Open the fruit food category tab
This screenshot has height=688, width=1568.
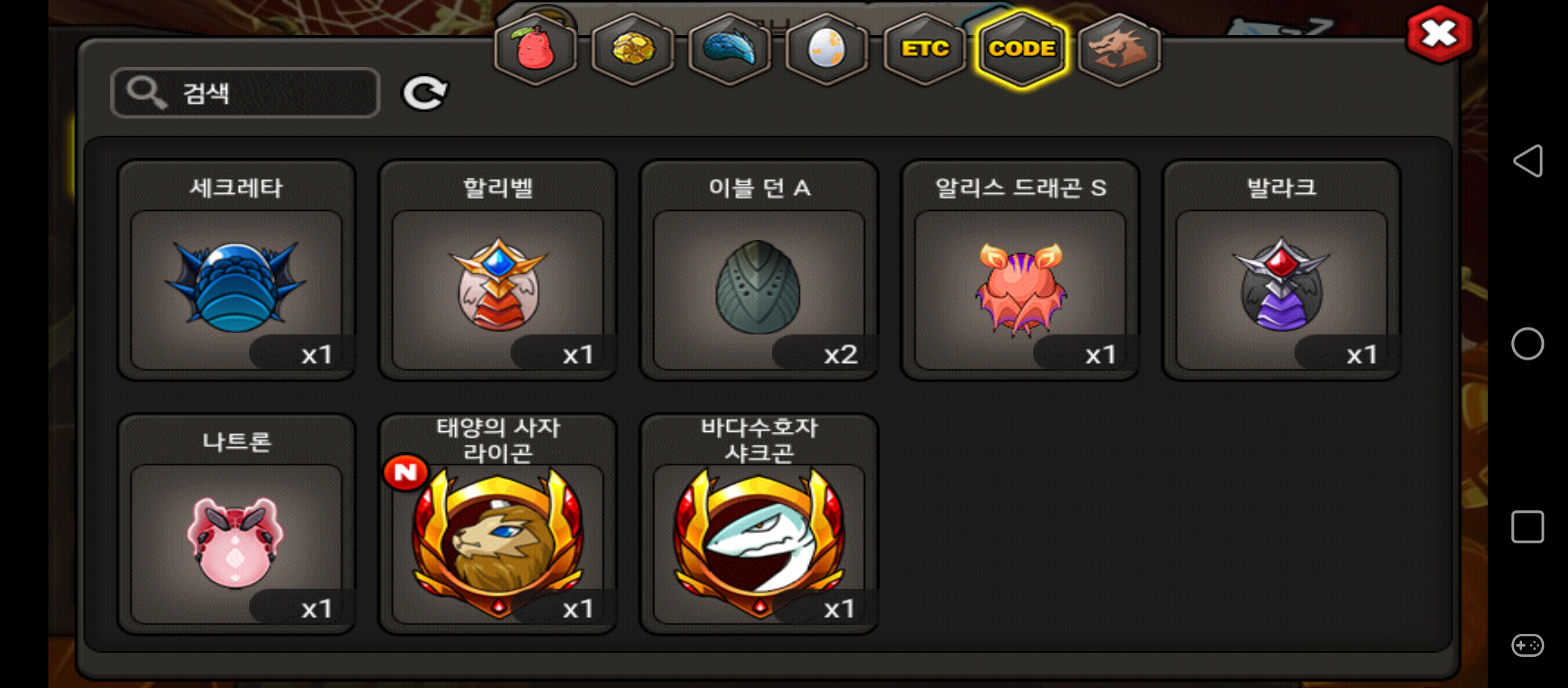click(x=535, y=50)
